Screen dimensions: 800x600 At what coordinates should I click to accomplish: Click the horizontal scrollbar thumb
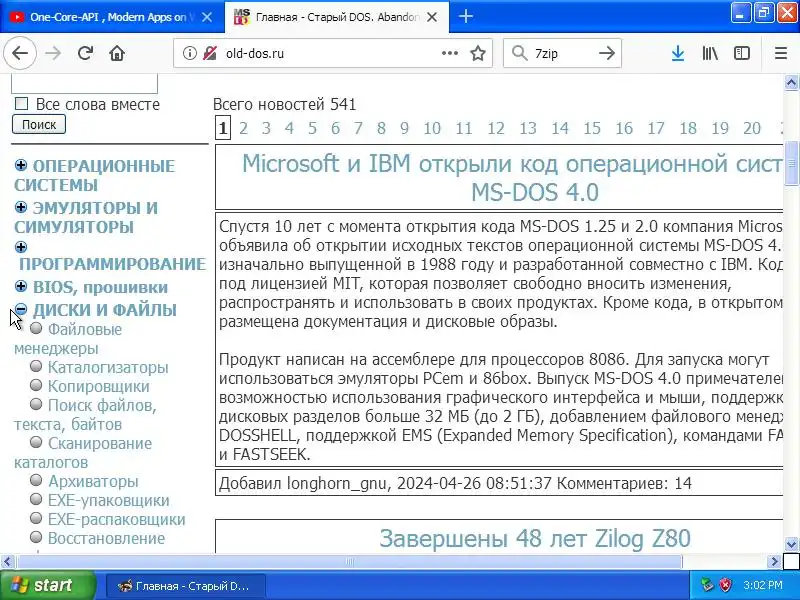coord(349,562)
